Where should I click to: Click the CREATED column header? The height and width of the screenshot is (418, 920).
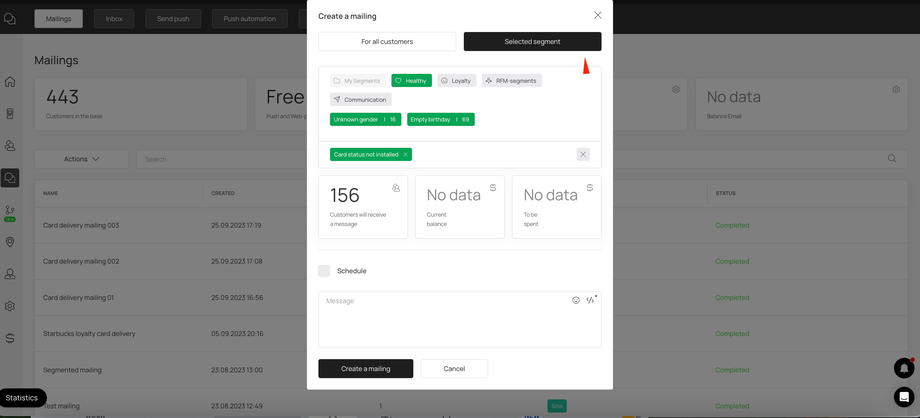click(x=223, y=193)
